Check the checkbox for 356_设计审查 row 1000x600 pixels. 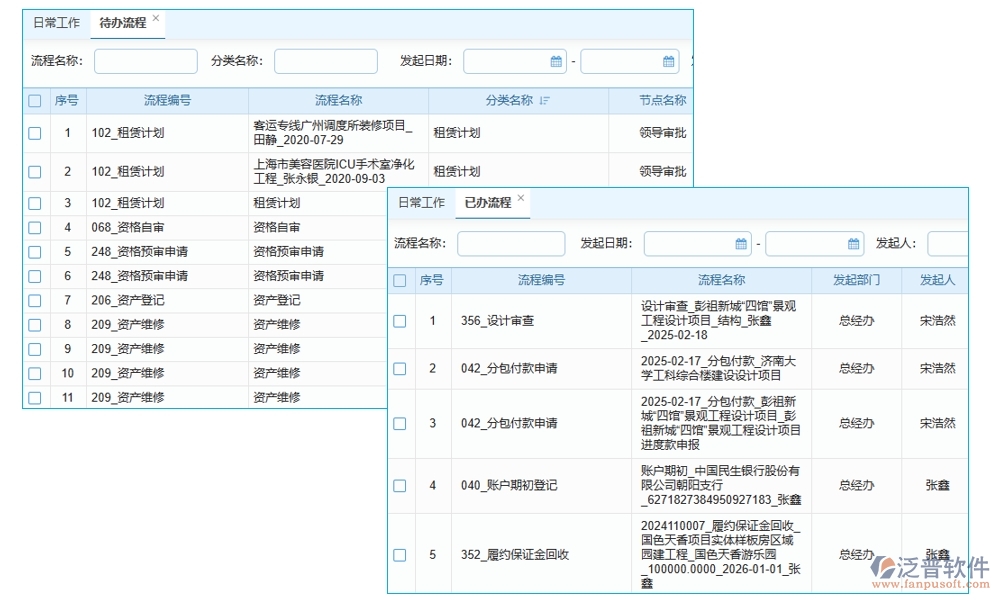coord(399,322)
